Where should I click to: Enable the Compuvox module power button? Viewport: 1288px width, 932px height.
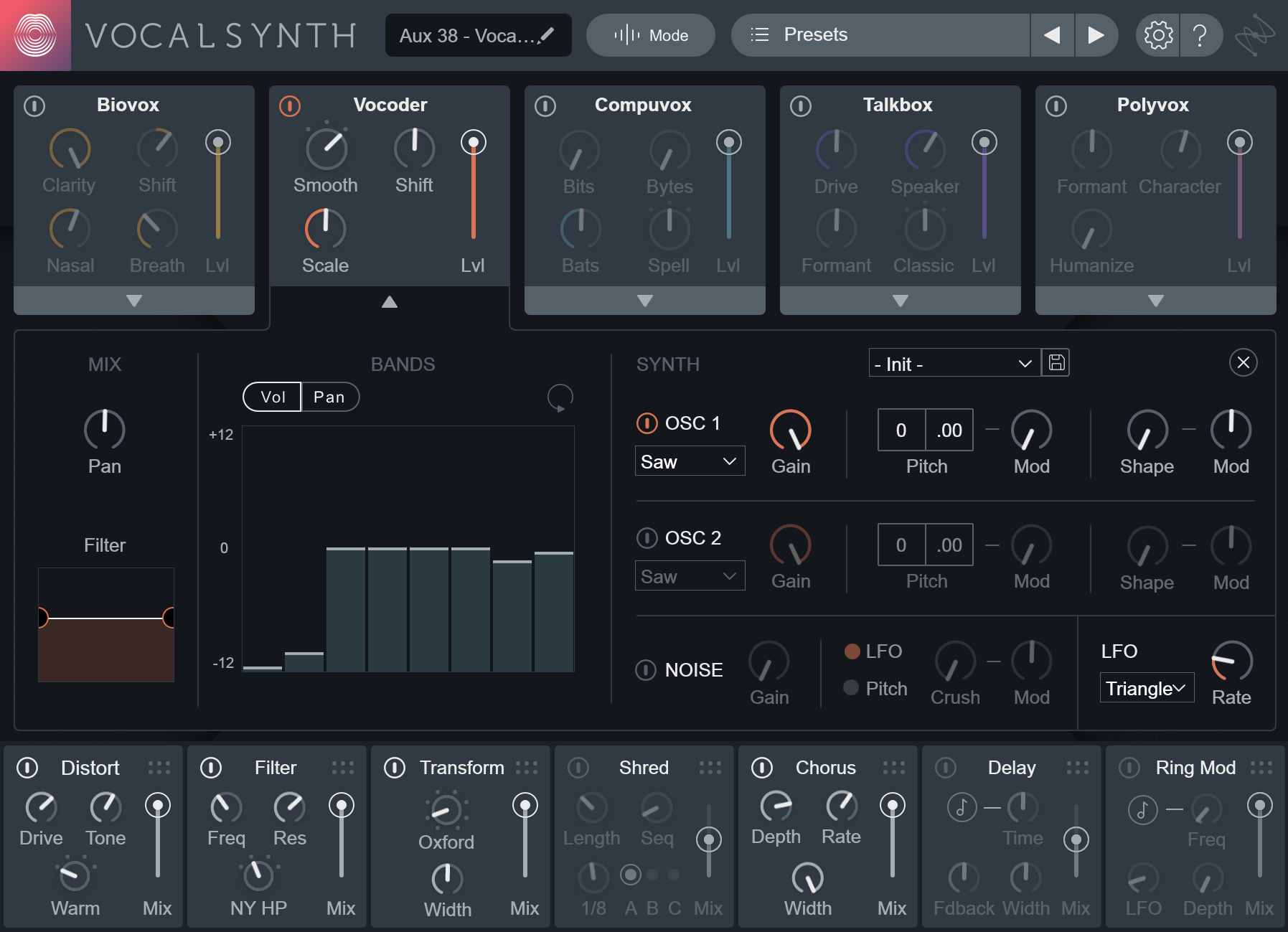(x=545, y=106)
